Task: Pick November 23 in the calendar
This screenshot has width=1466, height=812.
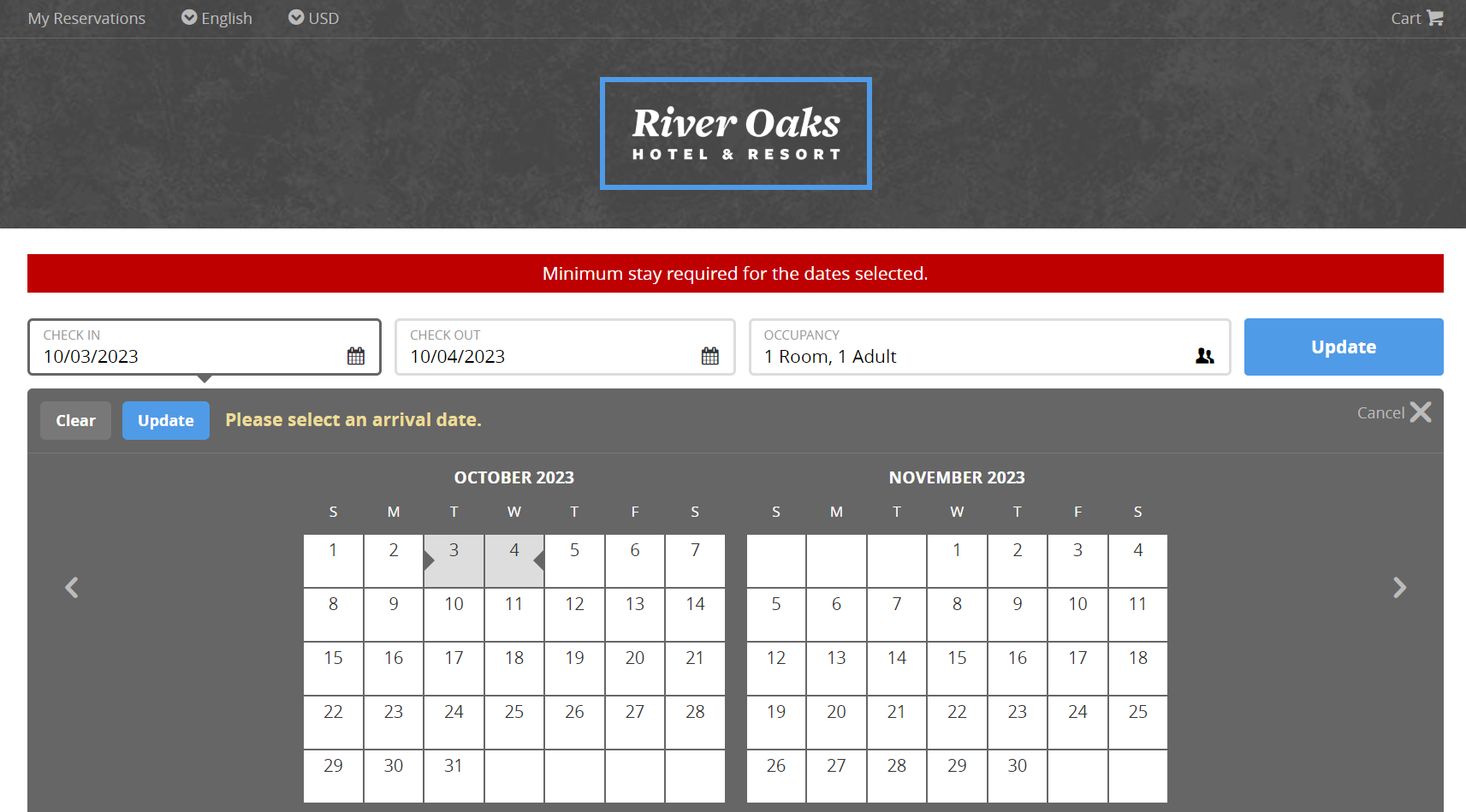Action: pos(1018,723)
